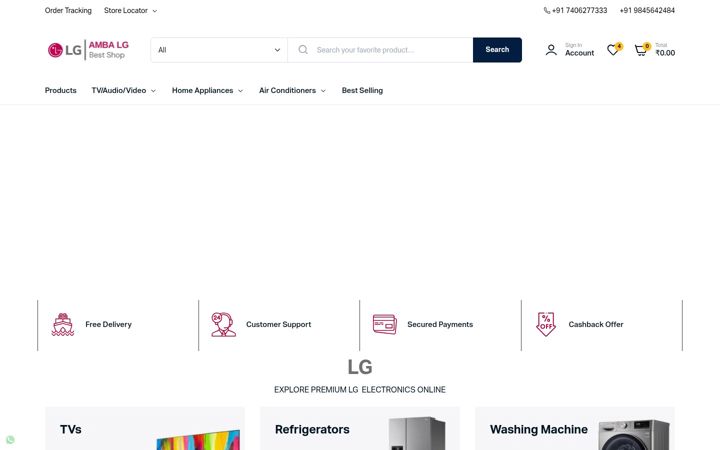Click the Free Delivery ship icon
720x450 pixels.
(x=63, y=324)
